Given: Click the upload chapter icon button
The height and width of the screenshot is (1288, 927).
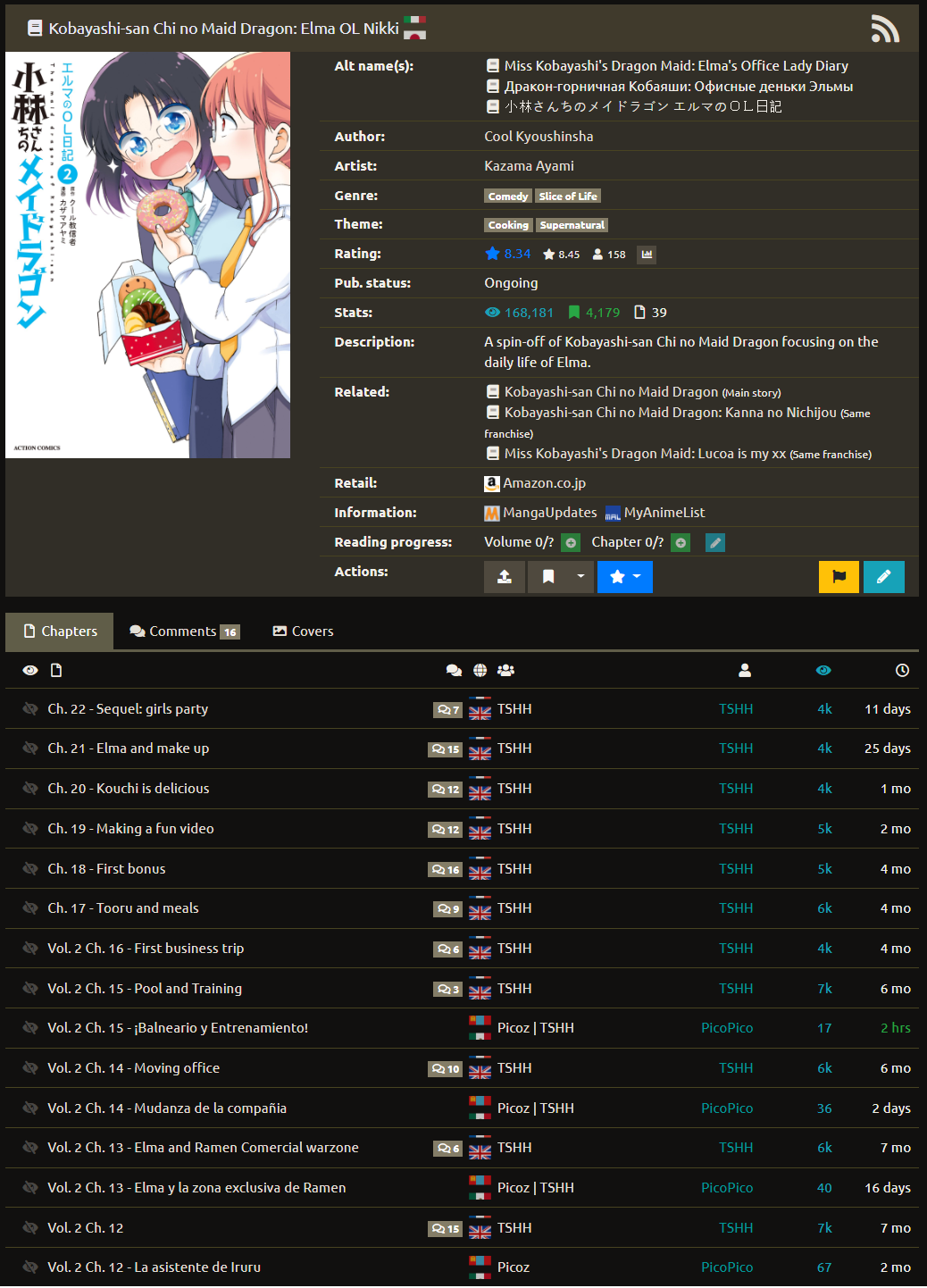Looking at the screenshot, I should (x=505, y=577).
